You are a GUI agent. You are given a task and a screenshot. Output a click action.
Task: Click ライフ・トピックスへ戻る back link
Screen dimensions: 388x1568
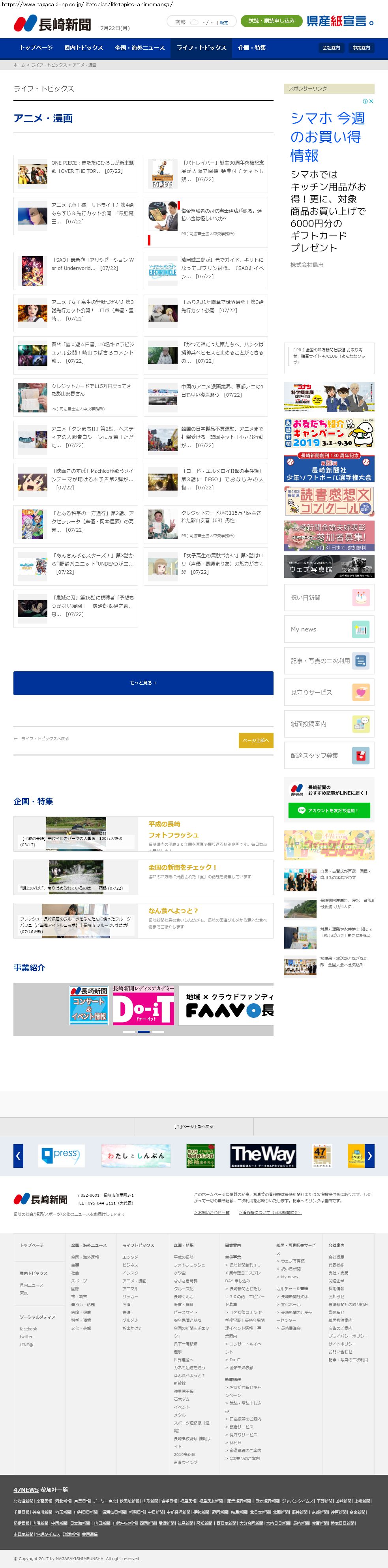tap(45, 738)
